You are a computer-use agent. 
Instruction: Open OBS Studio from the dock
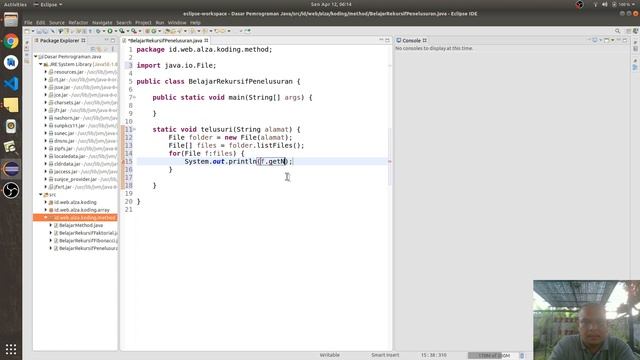(x=11, y=190)
